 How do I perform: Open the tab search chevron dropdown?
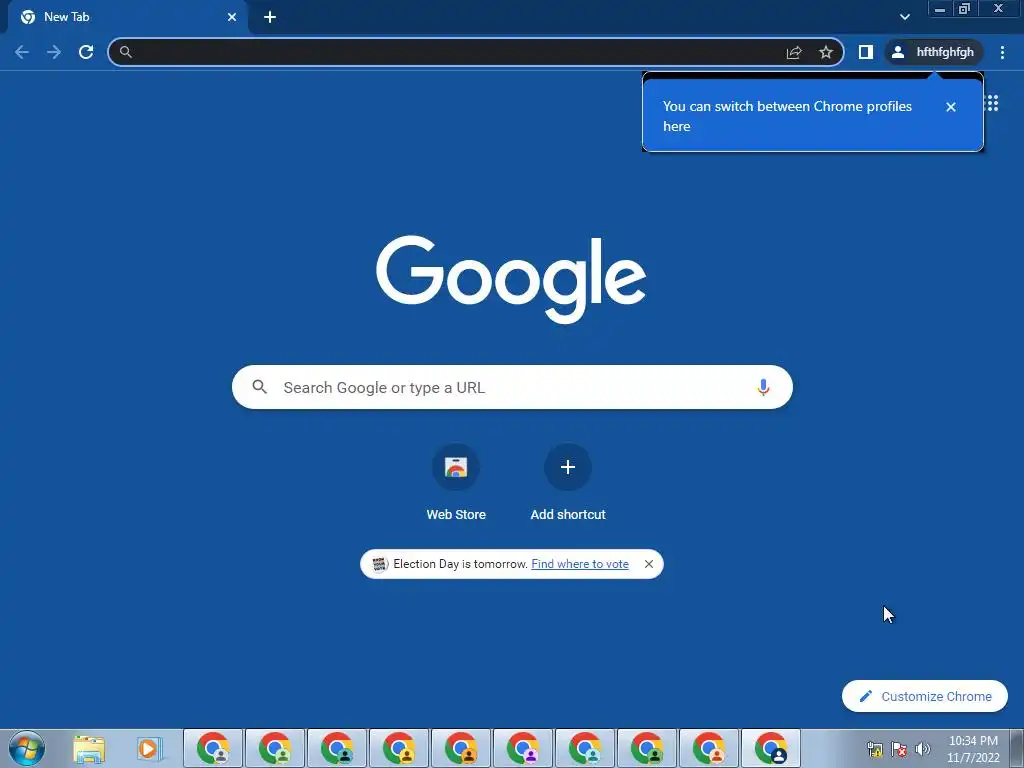[x=904, y=17]
